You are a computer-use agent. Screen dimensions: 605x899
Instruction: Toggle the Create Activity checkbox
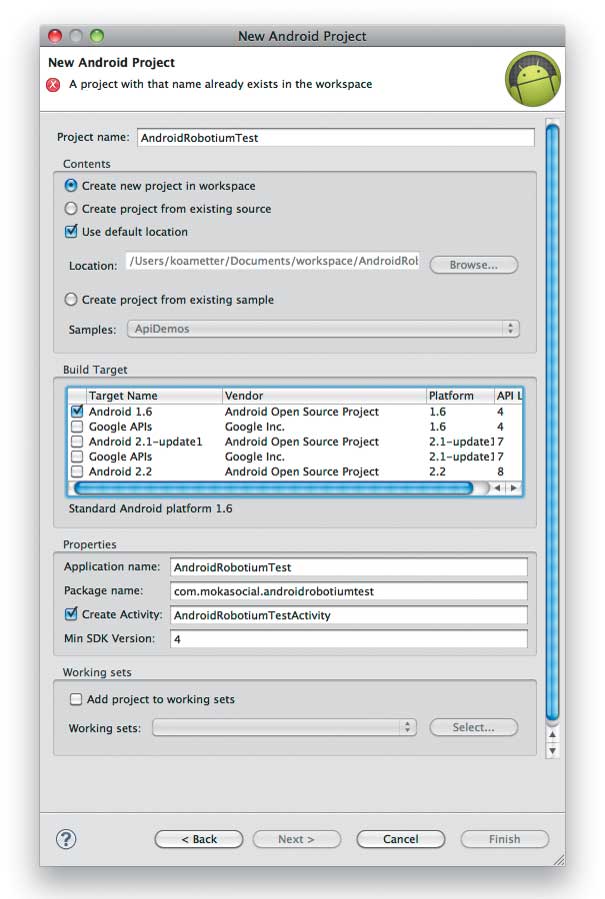pyautogui.click(x=71, y=613)
